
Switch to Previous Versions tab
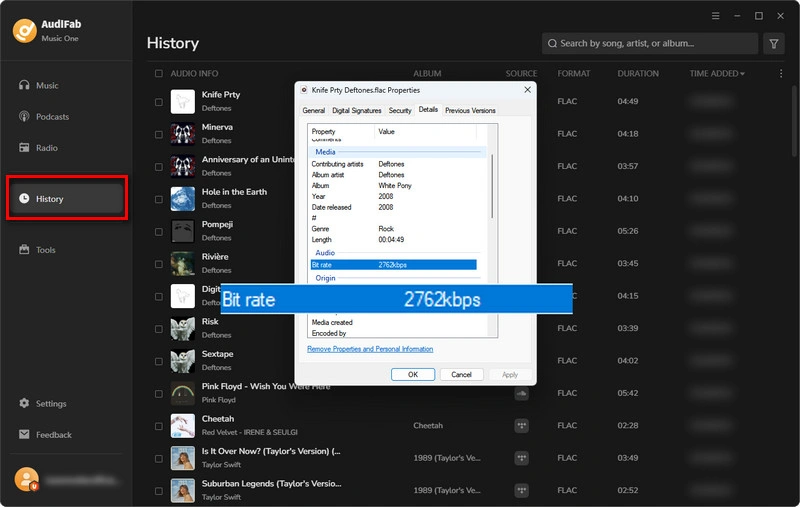point(470,110)
